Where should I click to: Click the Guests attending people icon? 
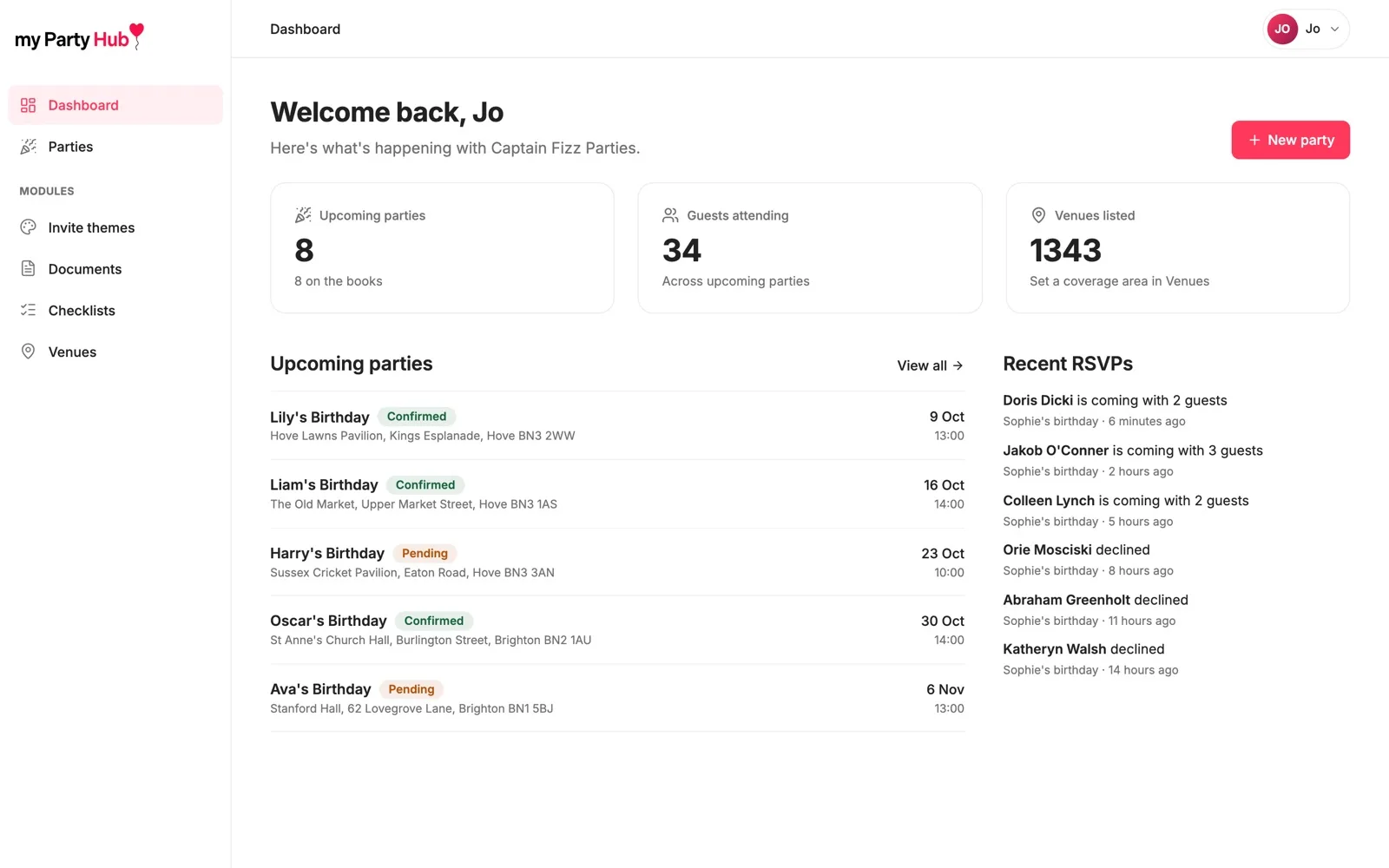670,214
